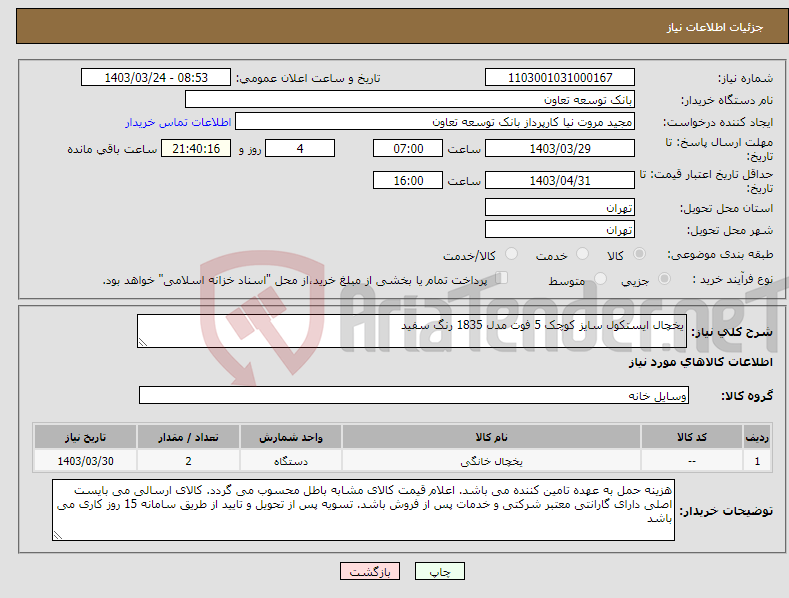Click the quantity cell showing 2

[188, 461]
